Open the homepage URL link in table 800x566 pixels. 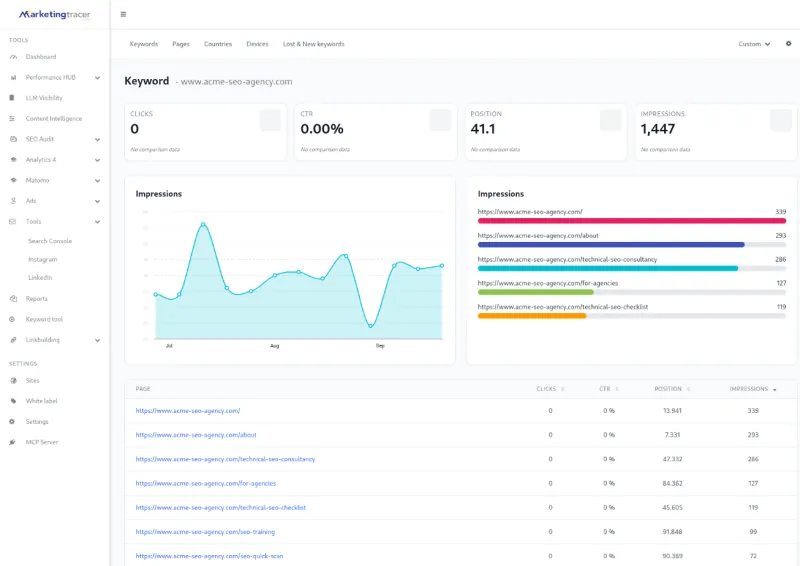coord(188,410)
